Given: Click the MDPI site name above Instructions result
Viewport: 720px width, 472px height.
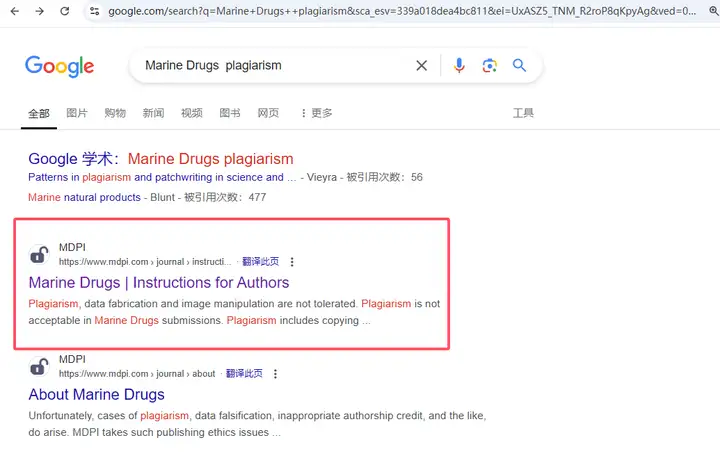Looking at the screenshot, I should coord(72,247).
